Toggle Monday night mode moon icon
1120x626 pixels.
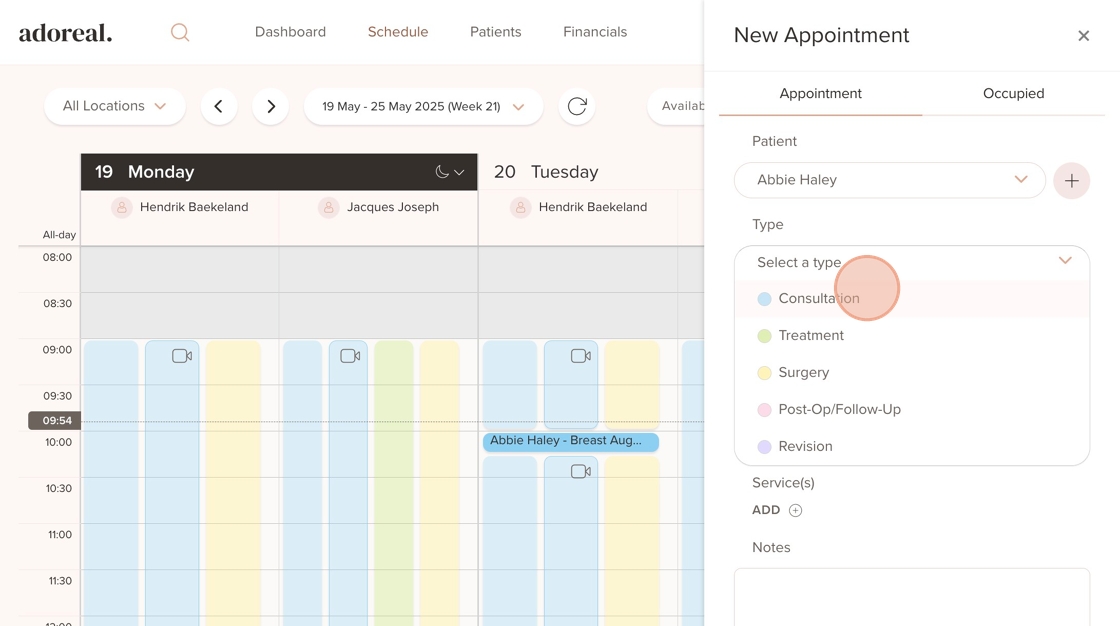(x=442, y=172)
